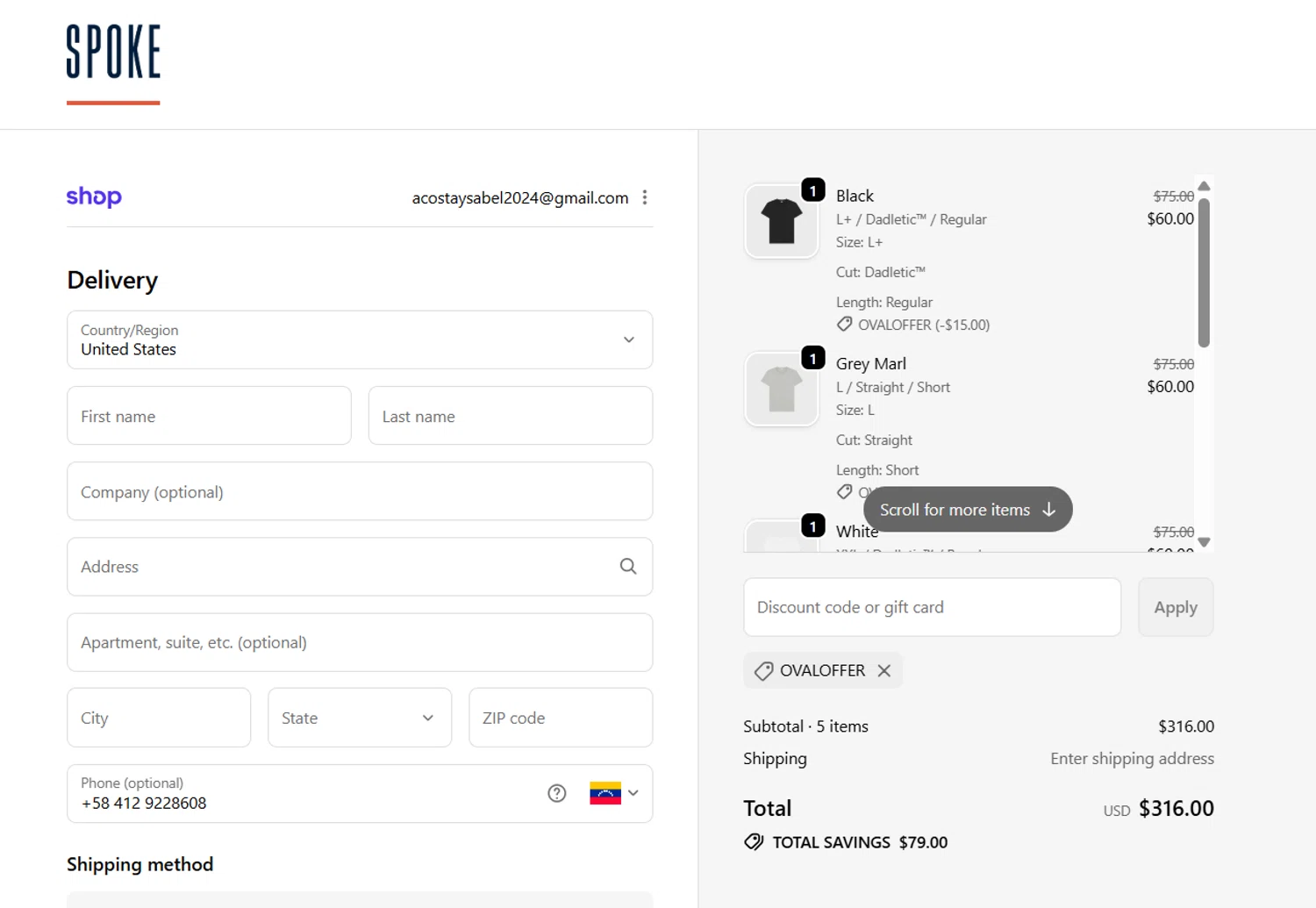This screenshot has width=1316, height=908.
Task: Click the Apply discount button
Action: coord(1176,607)
